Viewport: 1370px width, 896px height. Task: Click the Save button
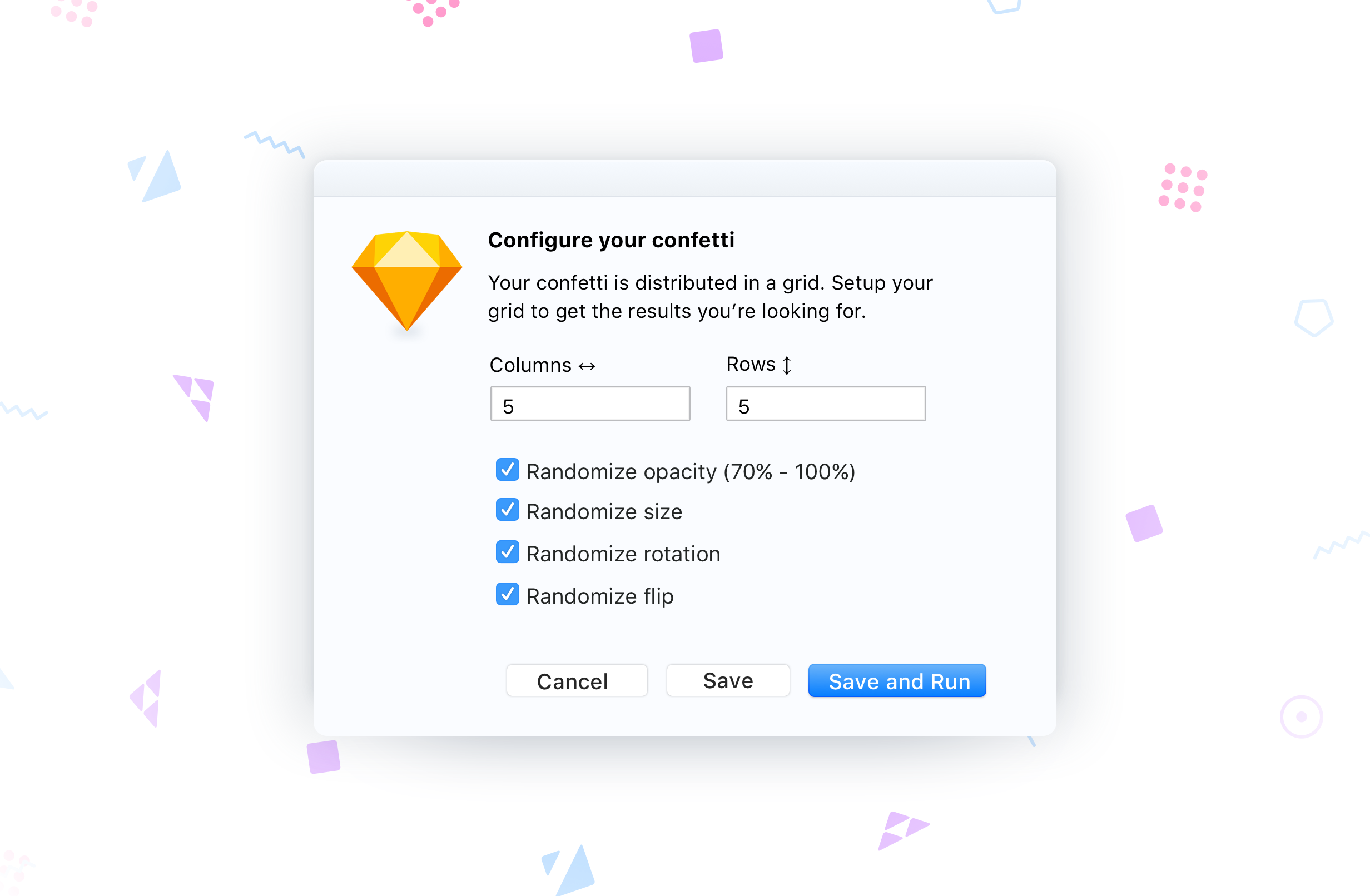(726, 680)
